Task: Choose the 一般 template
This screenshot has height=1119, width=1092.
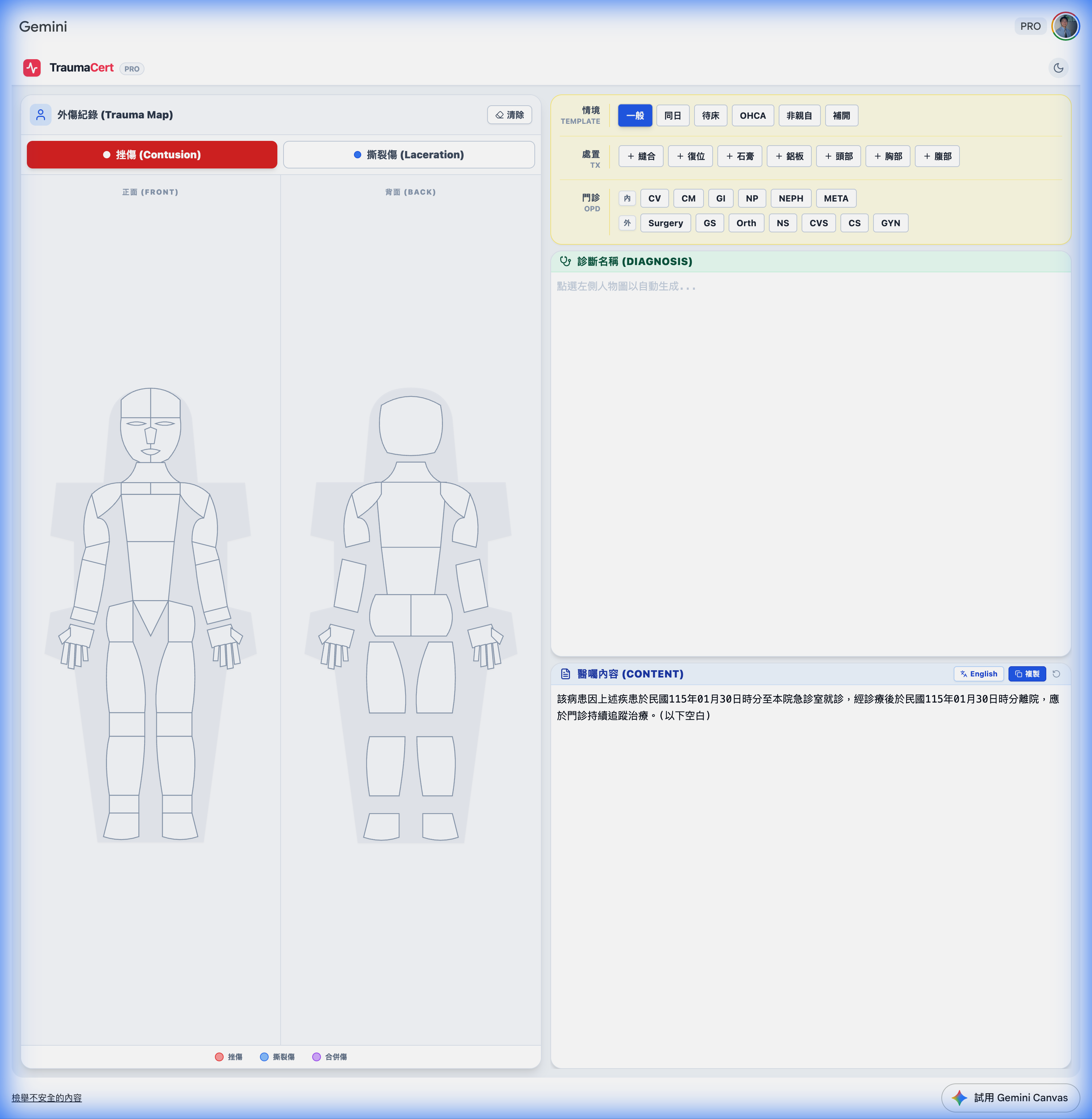Action: point(635,116)
